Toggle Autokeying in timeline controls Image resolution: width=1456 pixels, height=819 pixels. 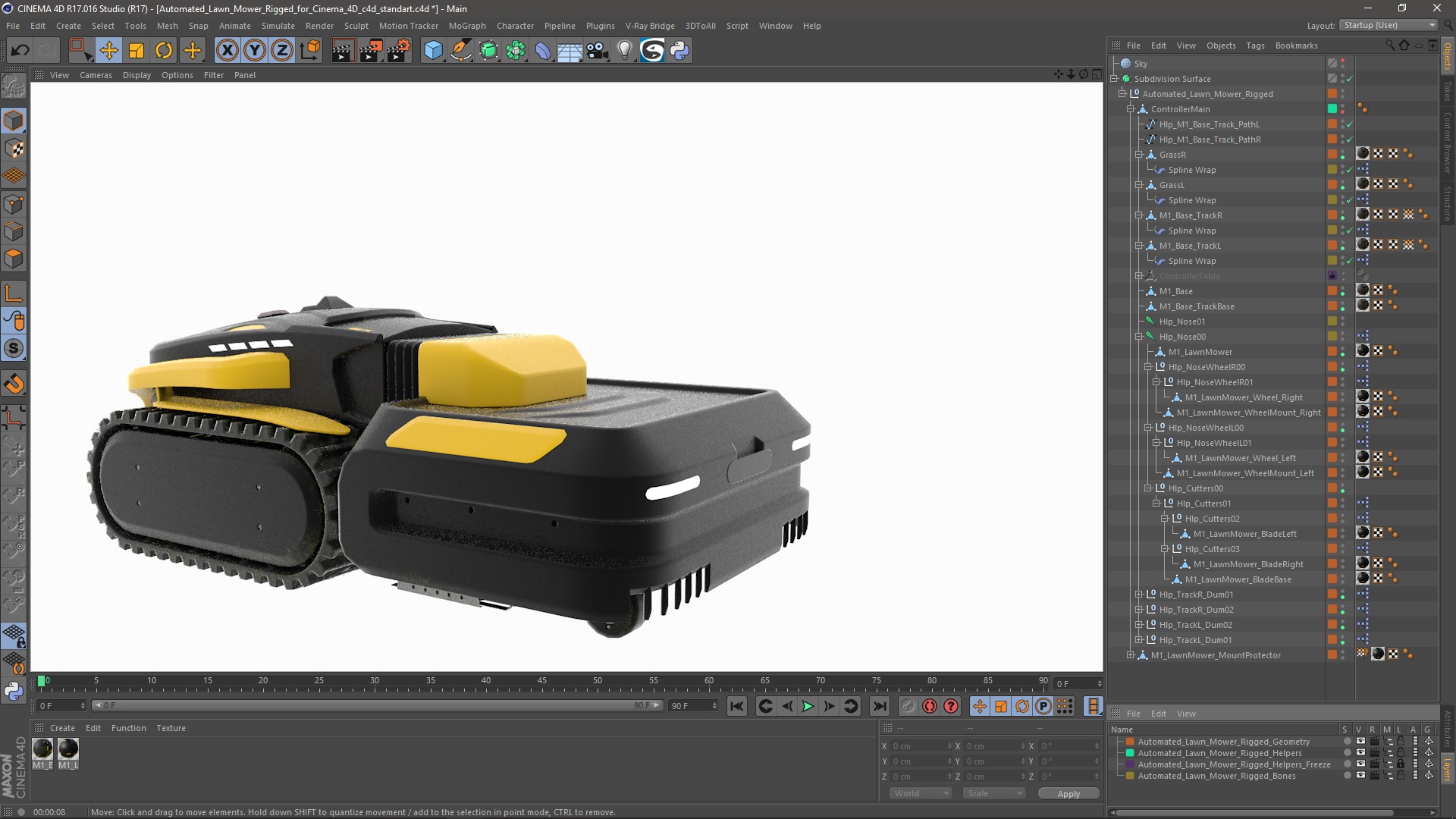point(930,706)
